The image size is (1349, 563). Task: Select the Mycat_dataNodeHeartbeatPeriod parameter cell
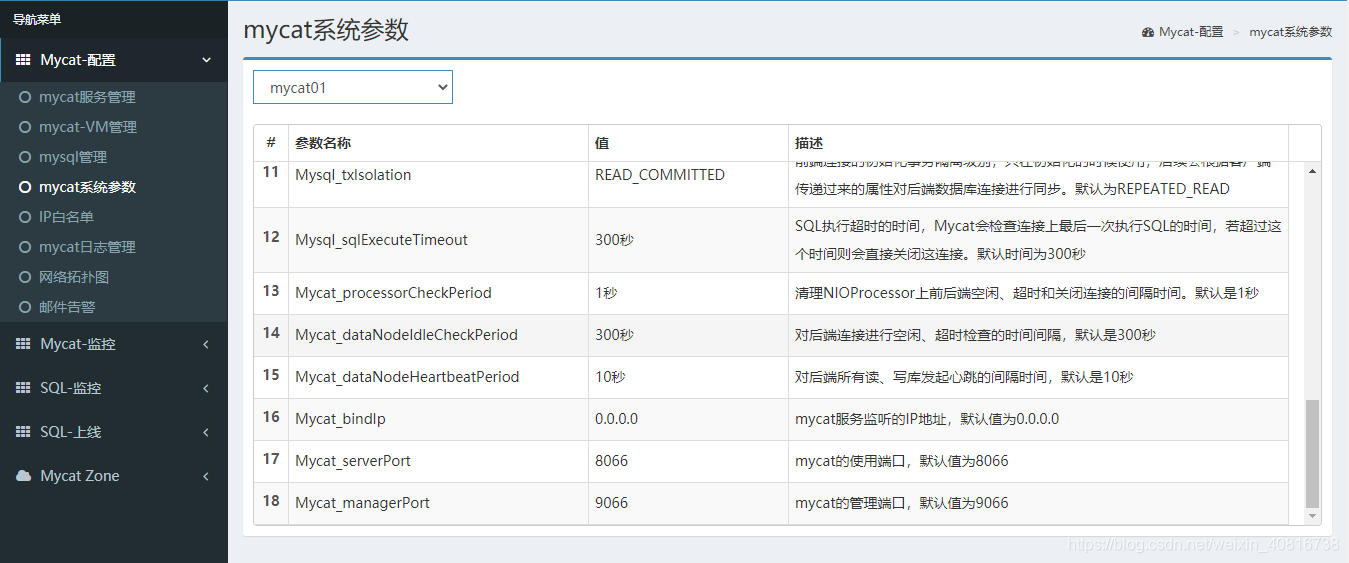(x=438, y=377)
